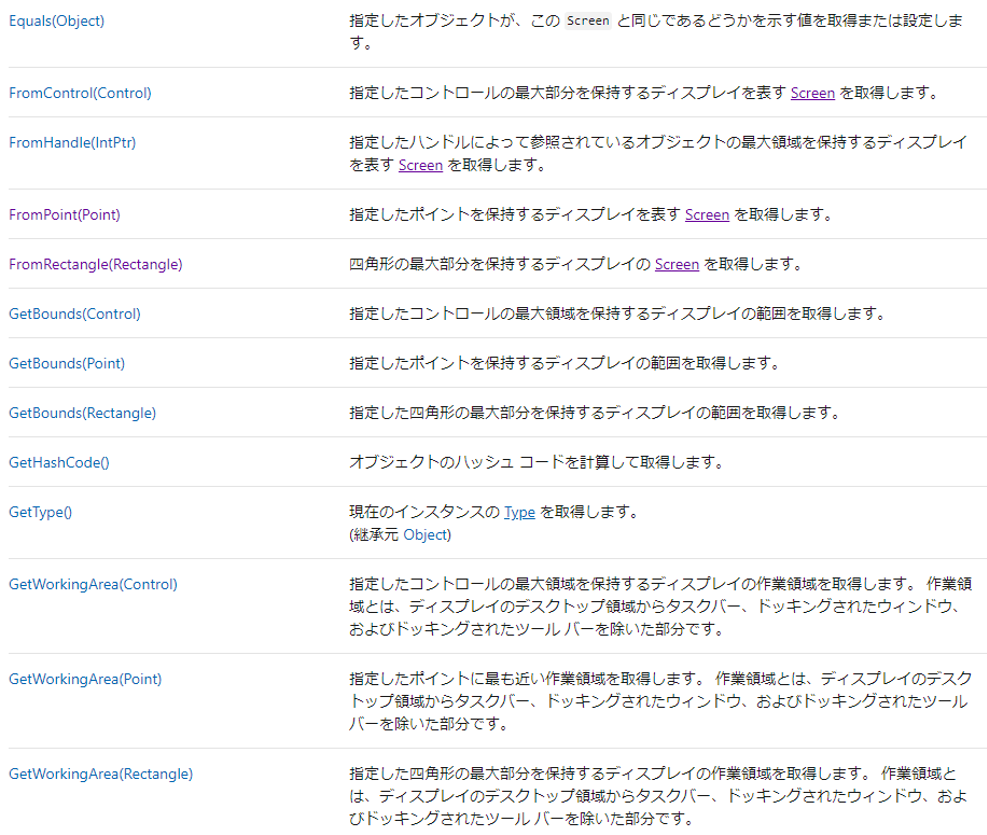Open the FromPoint(Point) method page
Screen dimensions: 987x835
point(67,214)
